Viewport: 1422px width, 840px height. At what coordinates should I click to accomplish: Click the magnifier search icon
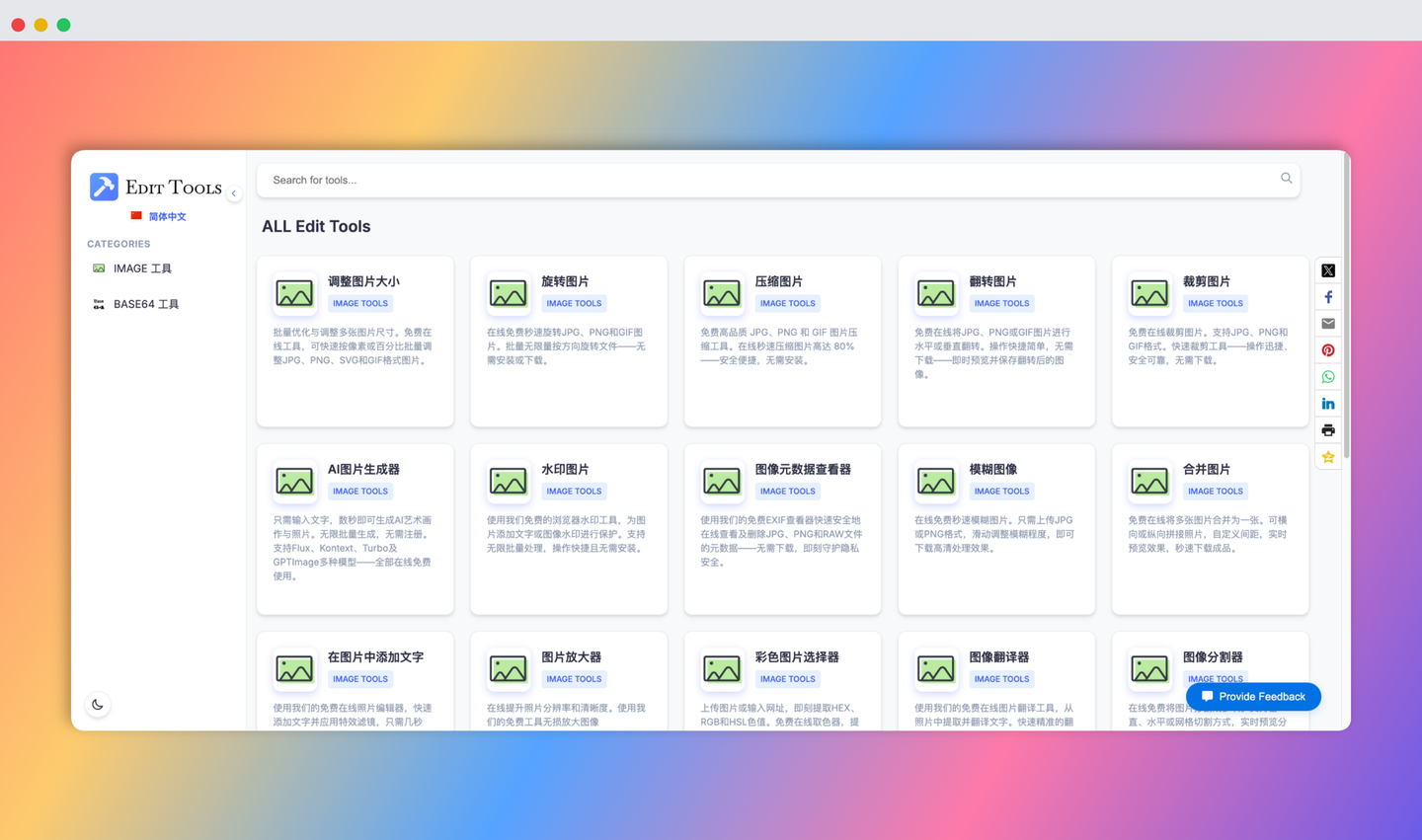(1286, 179)
